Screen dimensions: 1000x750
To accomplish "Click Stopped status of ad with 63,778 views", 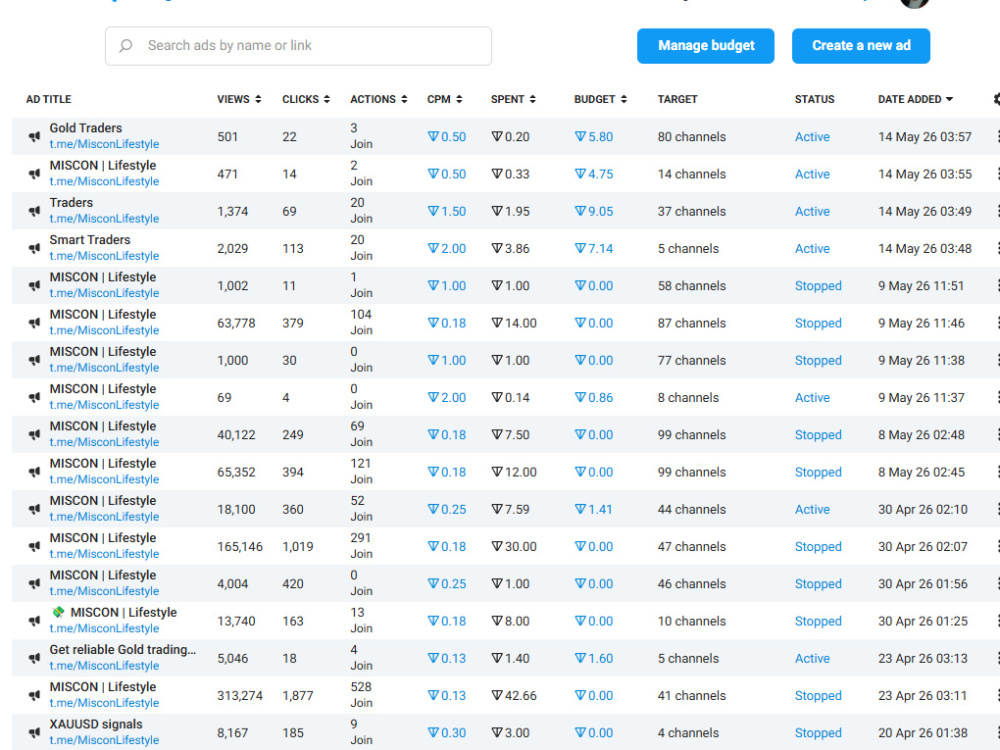I will [x=818, y=323].
